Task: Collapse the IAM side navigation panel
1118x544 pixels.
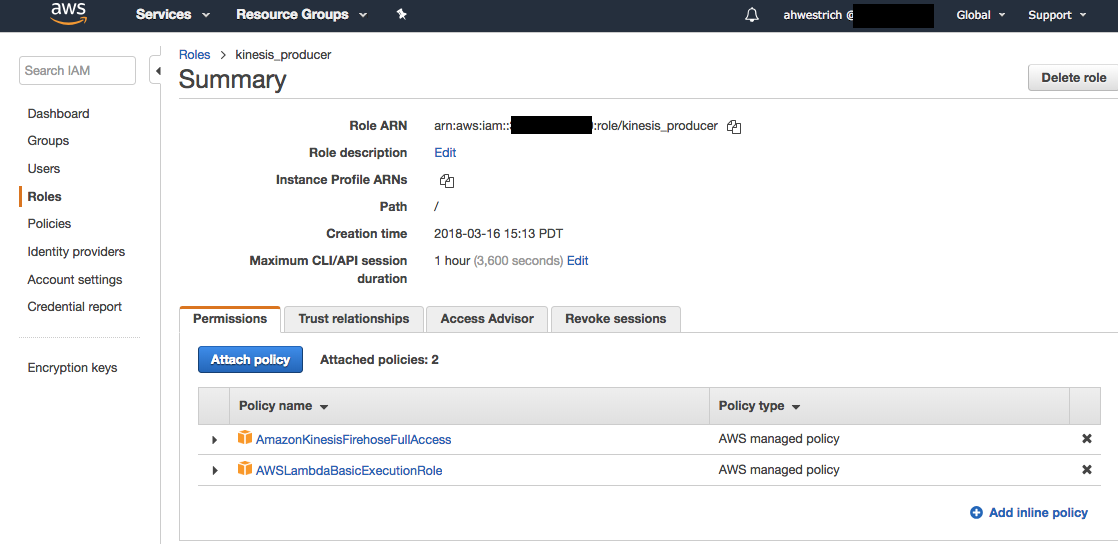Action: 157,71
